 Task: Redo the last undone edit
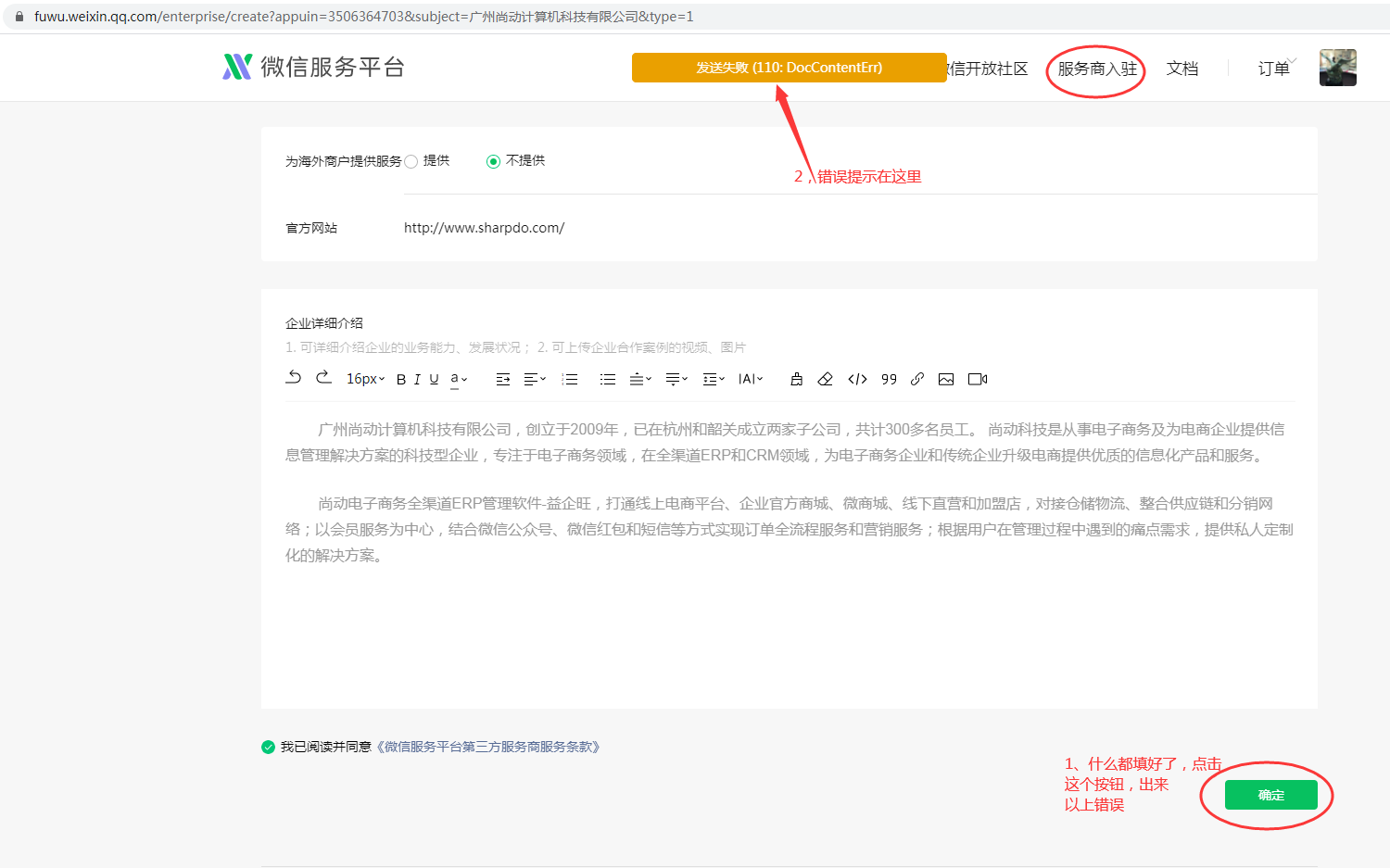pyautogui.click(x=323, y=378)
